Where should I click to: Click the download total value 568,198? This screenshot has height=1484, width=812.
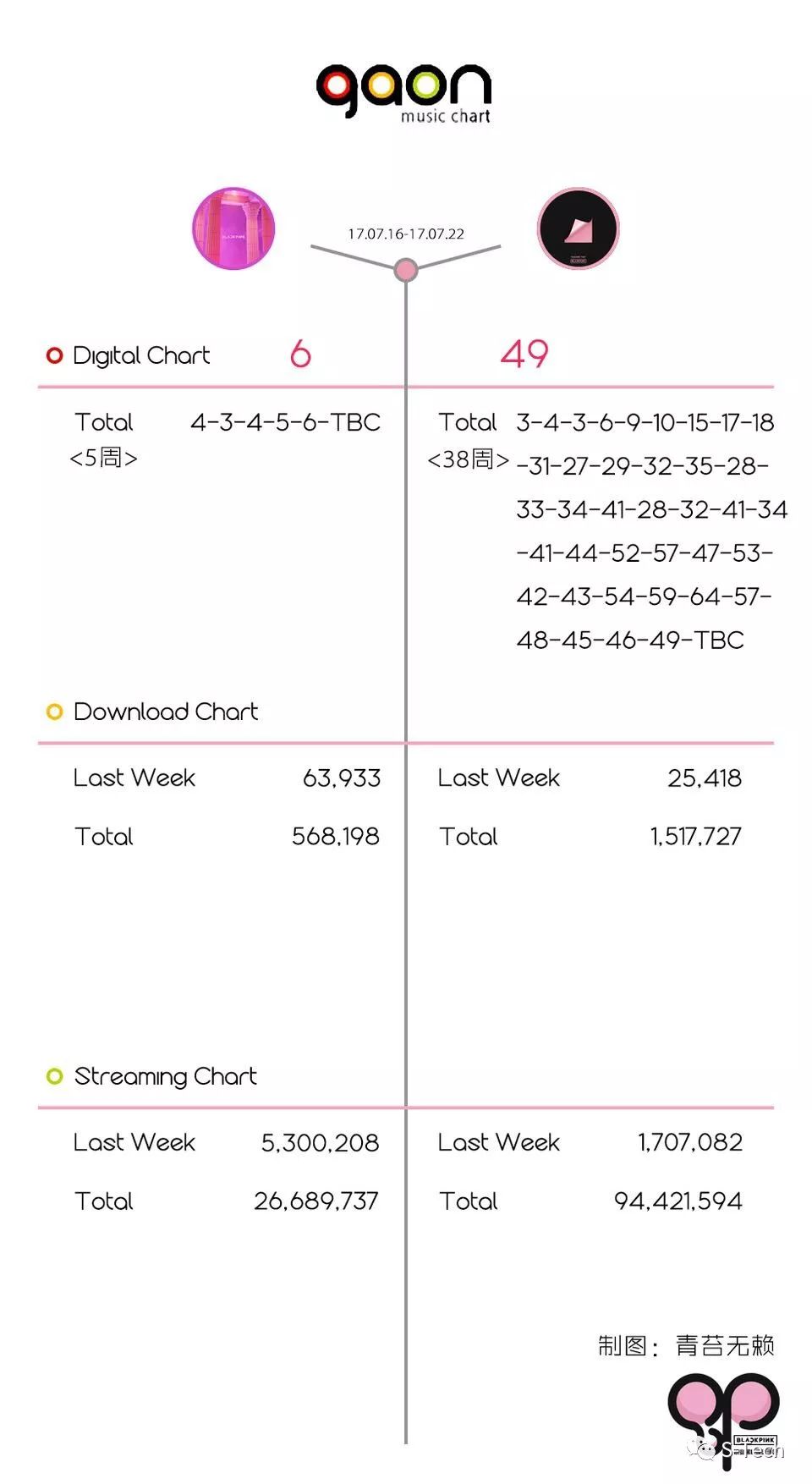336,837
